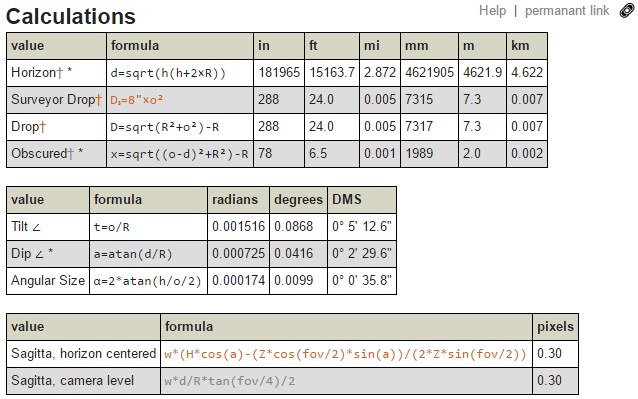The image size is (638, 399).
Task: Select Horizon miles value 2.872
Action: 380,72
